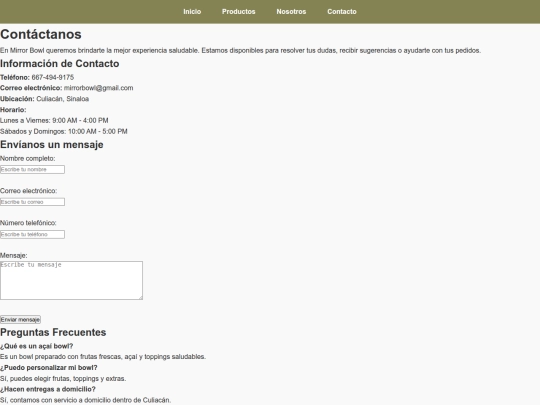Click the question ¿Qué es un açaí bowl?
This screenshot has height=405, width=540.
click(37, 346)
